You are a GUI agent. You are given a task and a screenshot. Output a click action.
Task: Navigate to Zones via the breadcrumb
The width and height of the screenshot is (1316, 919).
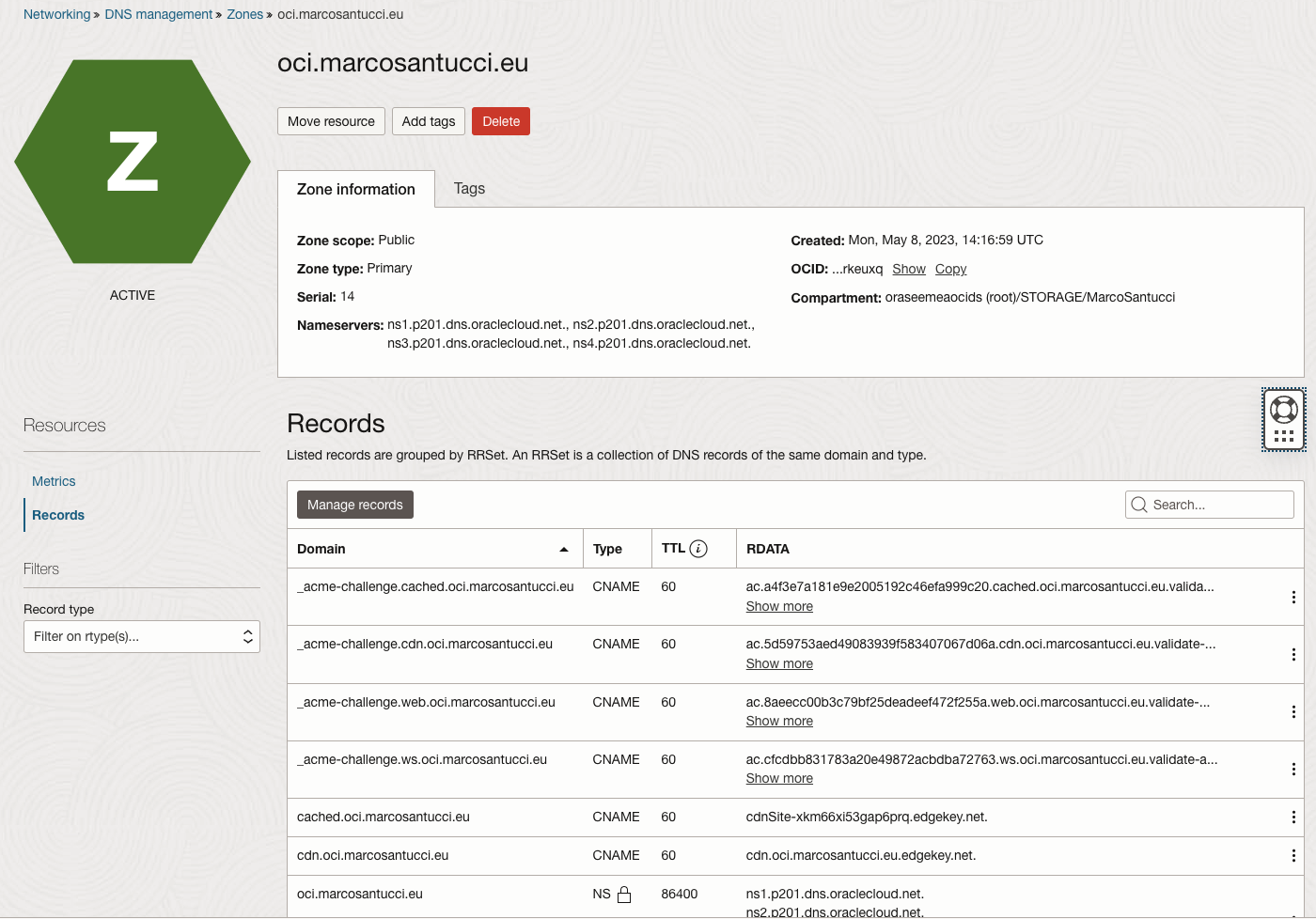click(244, 14)
